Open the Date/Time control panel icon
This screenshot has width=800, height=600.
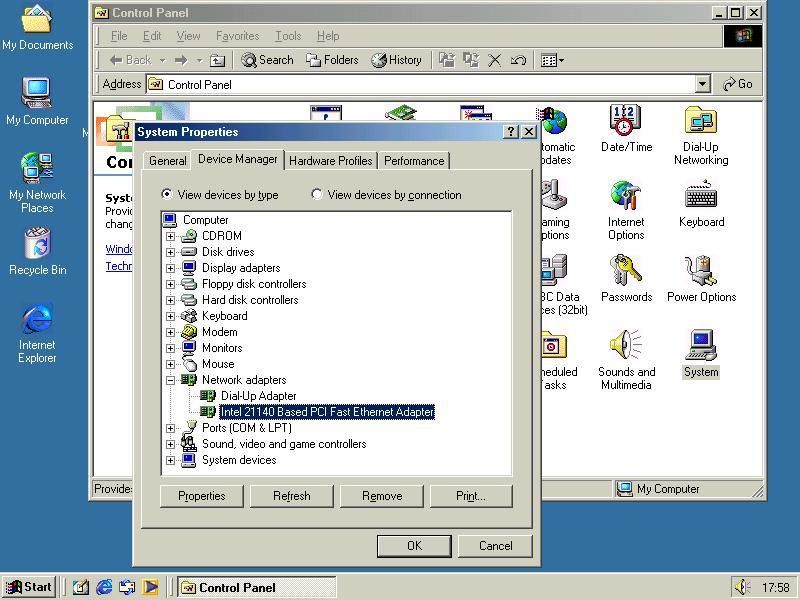(626, 123)
